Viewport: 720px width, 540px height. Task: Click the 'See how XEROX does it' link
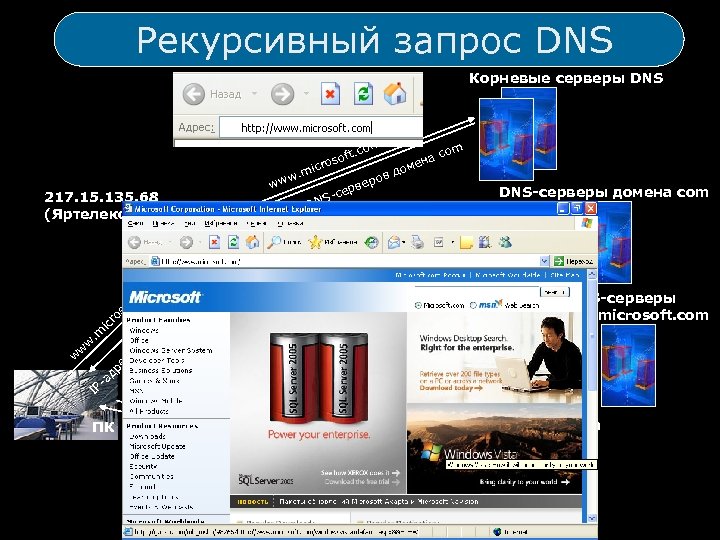point(360,472)
